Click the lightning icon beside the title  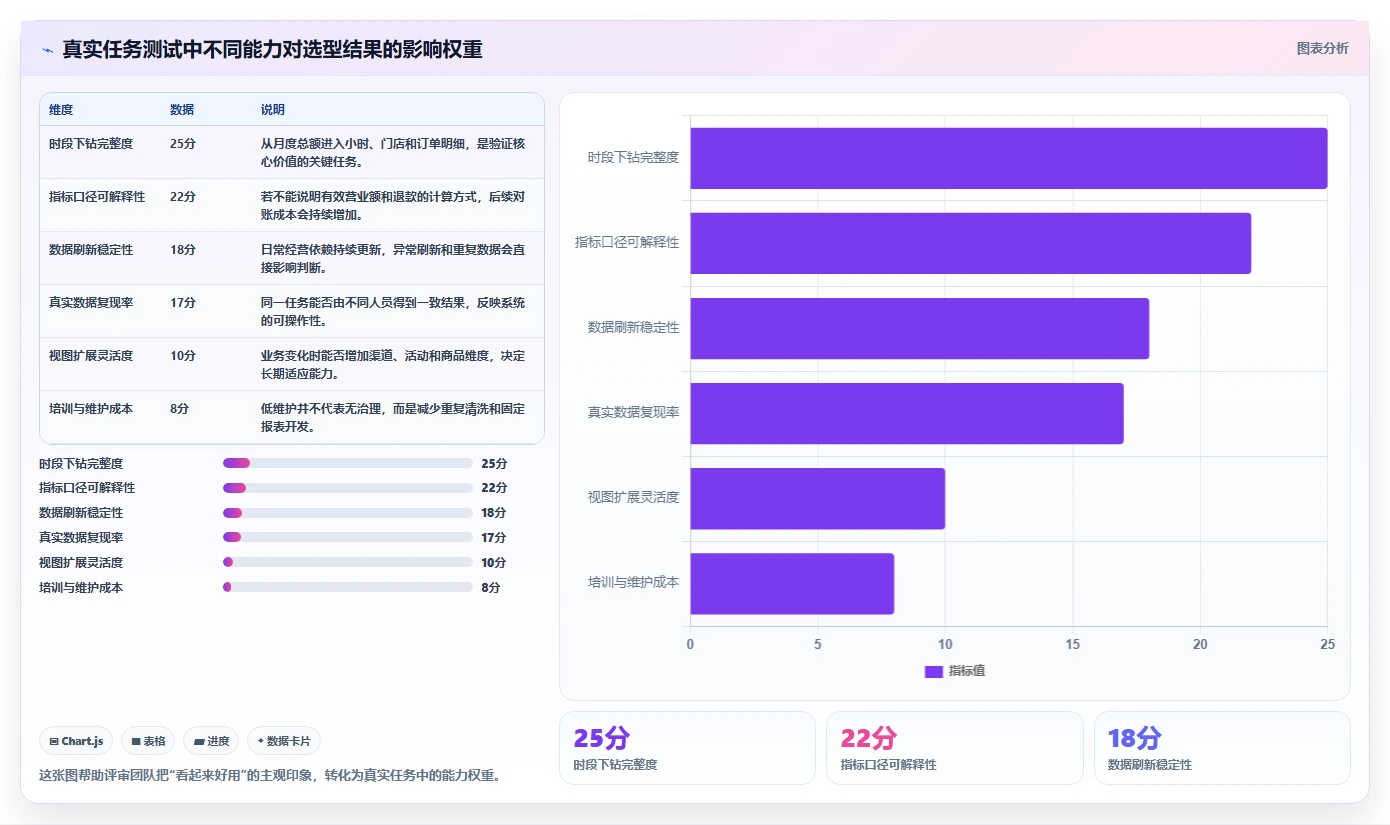[48, 49]
